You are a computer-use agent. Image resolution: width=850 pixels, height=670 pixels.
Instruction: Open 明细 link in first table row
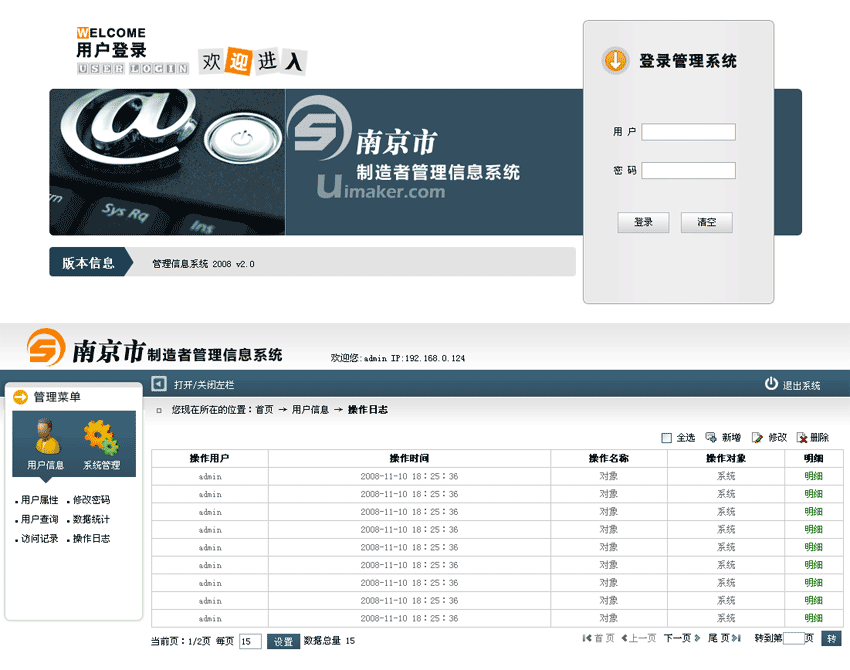(813, 476)
